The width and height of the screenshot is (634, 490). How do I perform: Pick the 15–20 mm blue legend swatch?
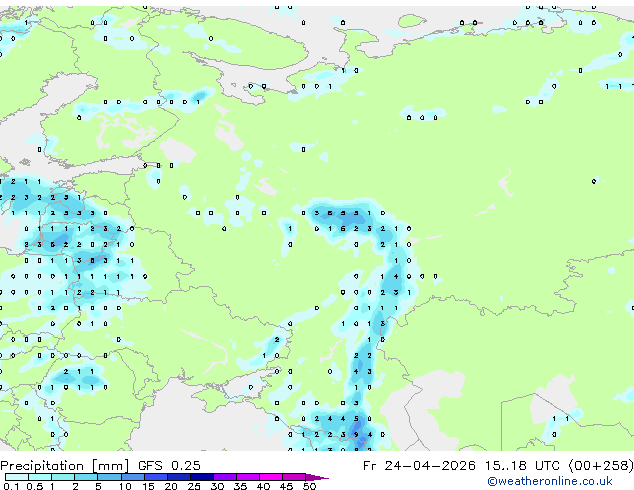(156, 477)
